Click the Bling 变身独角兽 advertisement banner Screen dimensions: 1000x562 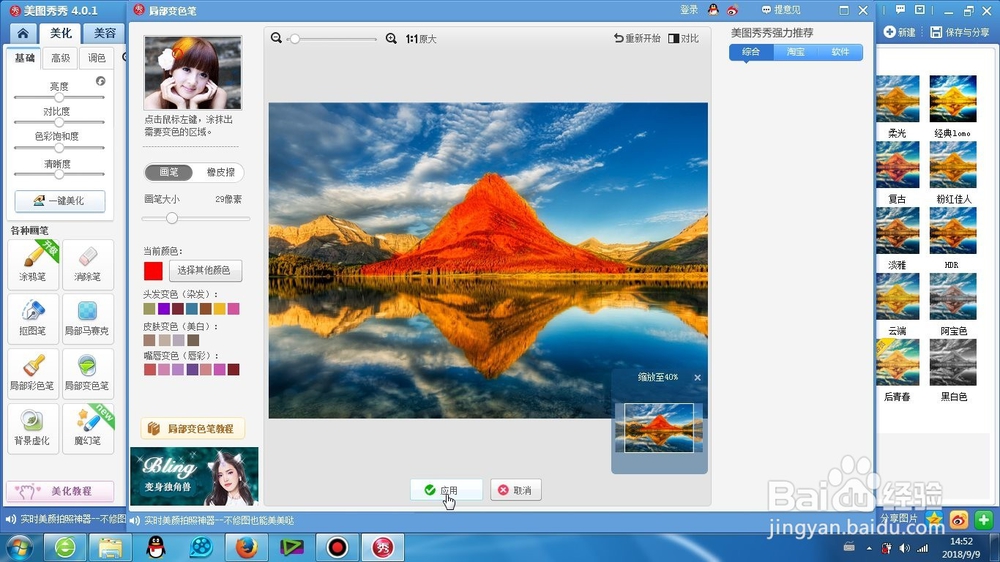pos(194,477)
